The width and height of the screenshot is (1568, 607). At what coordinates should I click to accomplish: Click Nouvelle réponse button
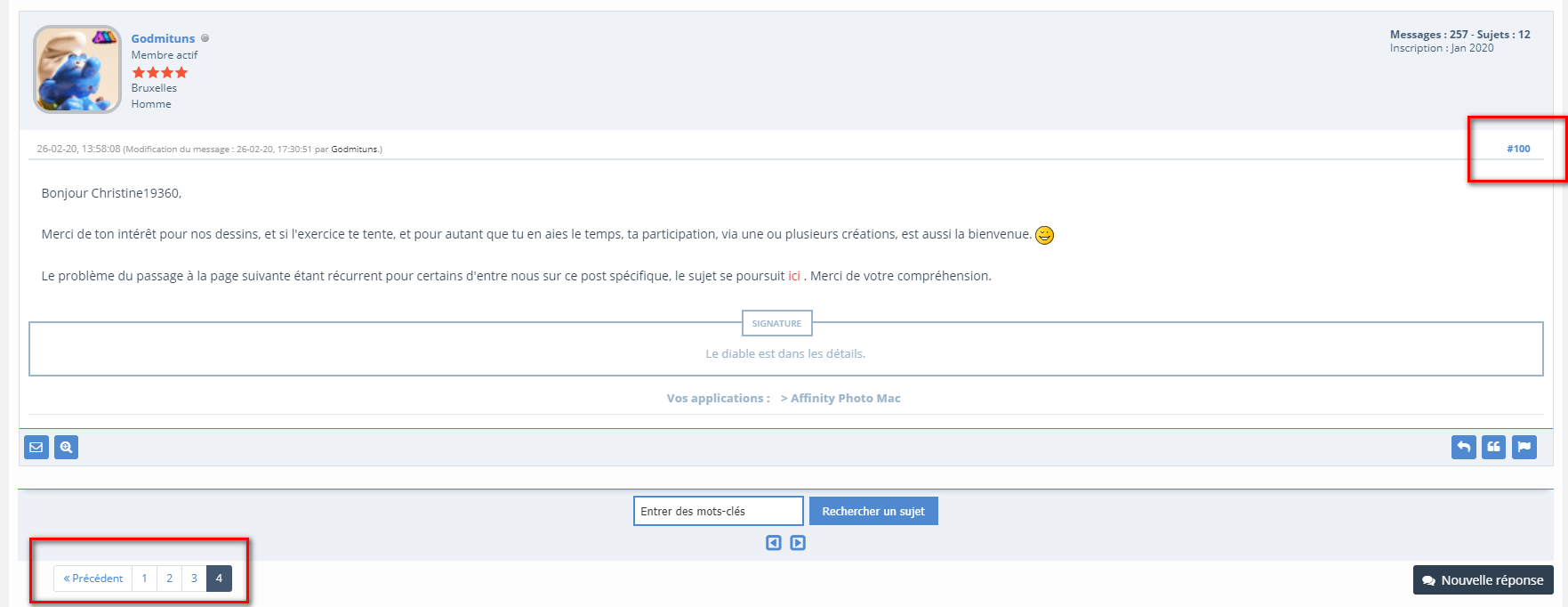tap(1483, 579)
